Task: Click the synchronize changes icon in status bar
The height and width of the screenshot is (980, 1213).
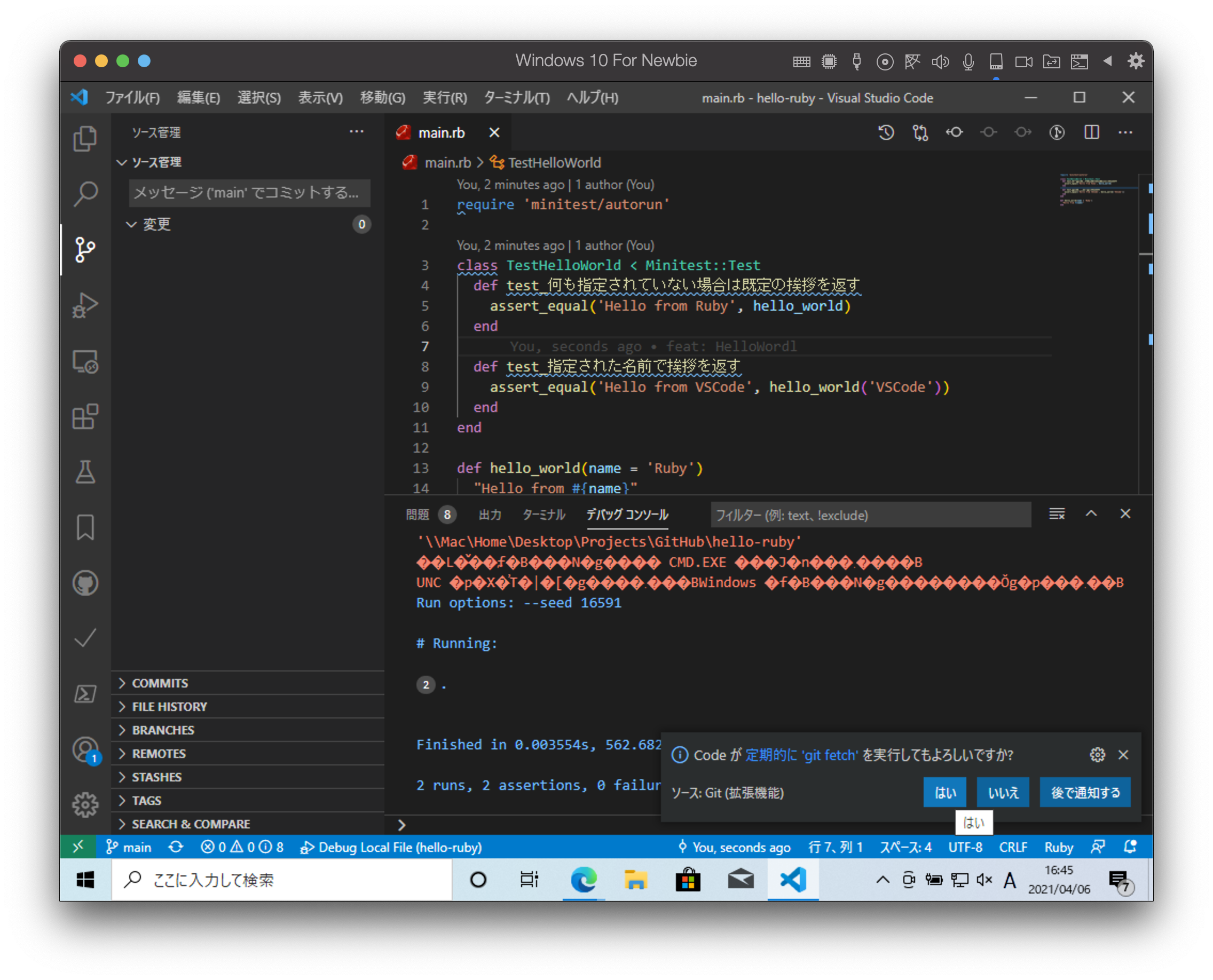Action: point(176,847)
